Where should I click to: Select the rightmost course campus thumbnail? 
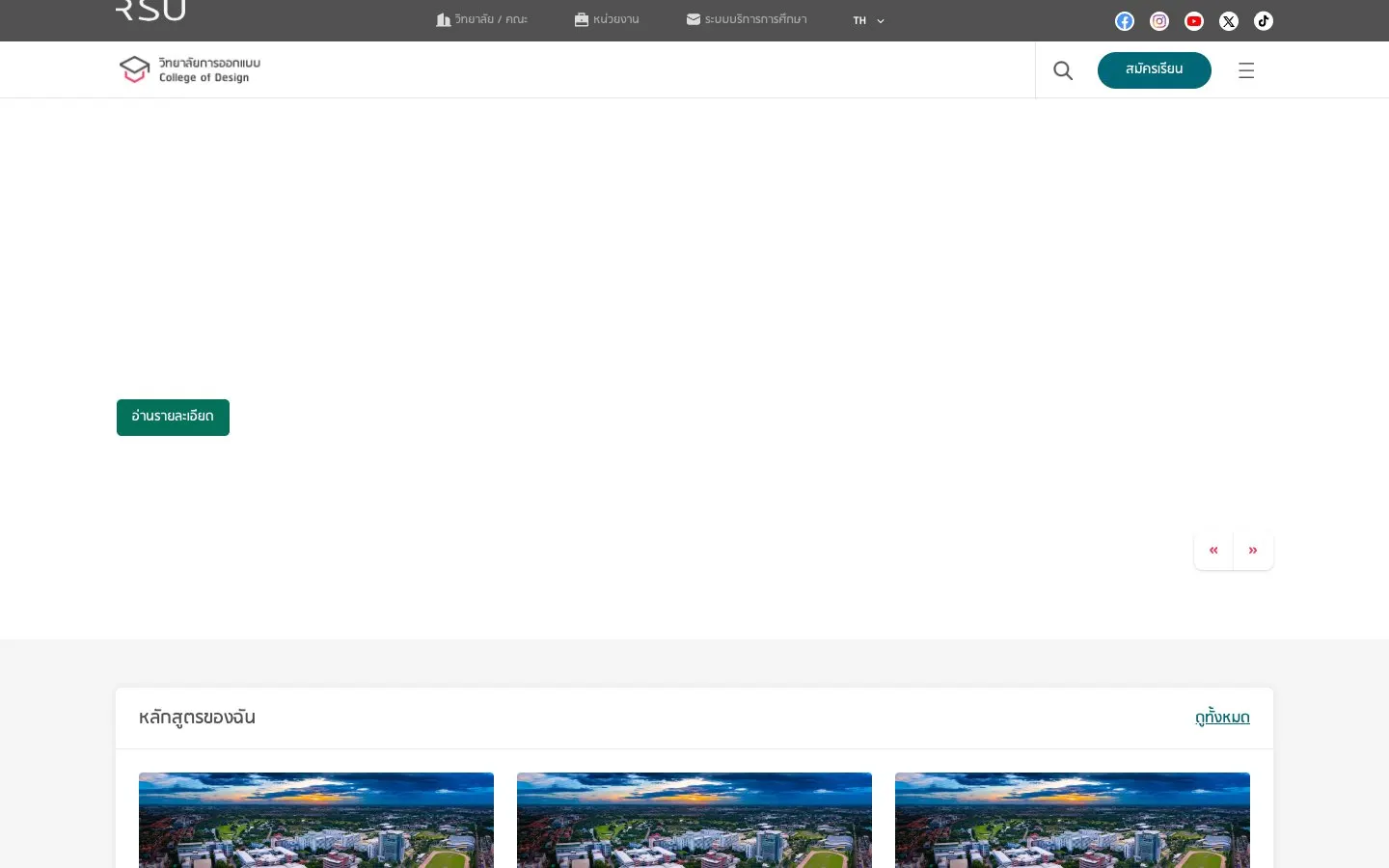coord(1073,820)
